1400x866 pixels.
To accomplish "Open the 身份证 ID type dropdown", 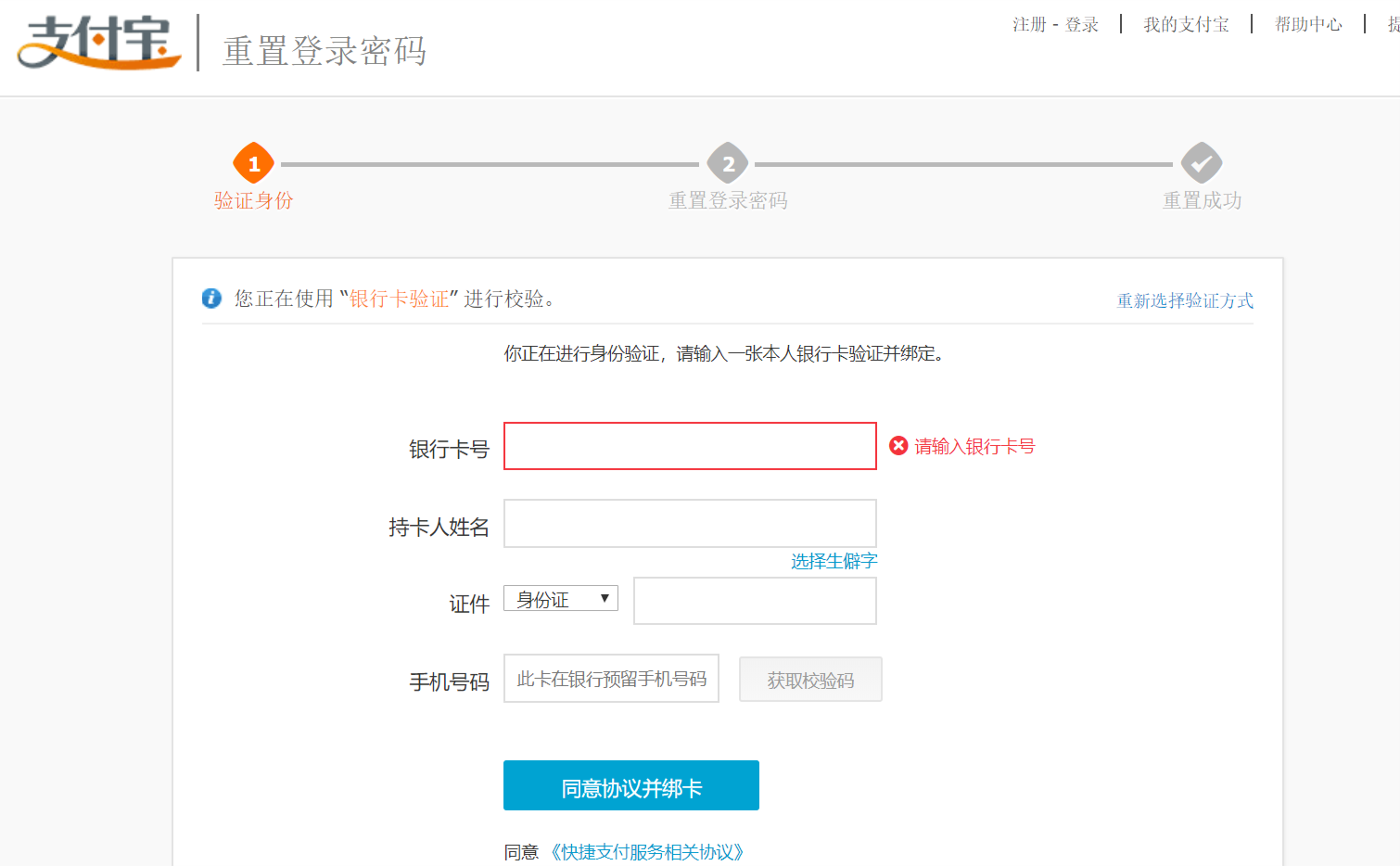I will (561, 599).
